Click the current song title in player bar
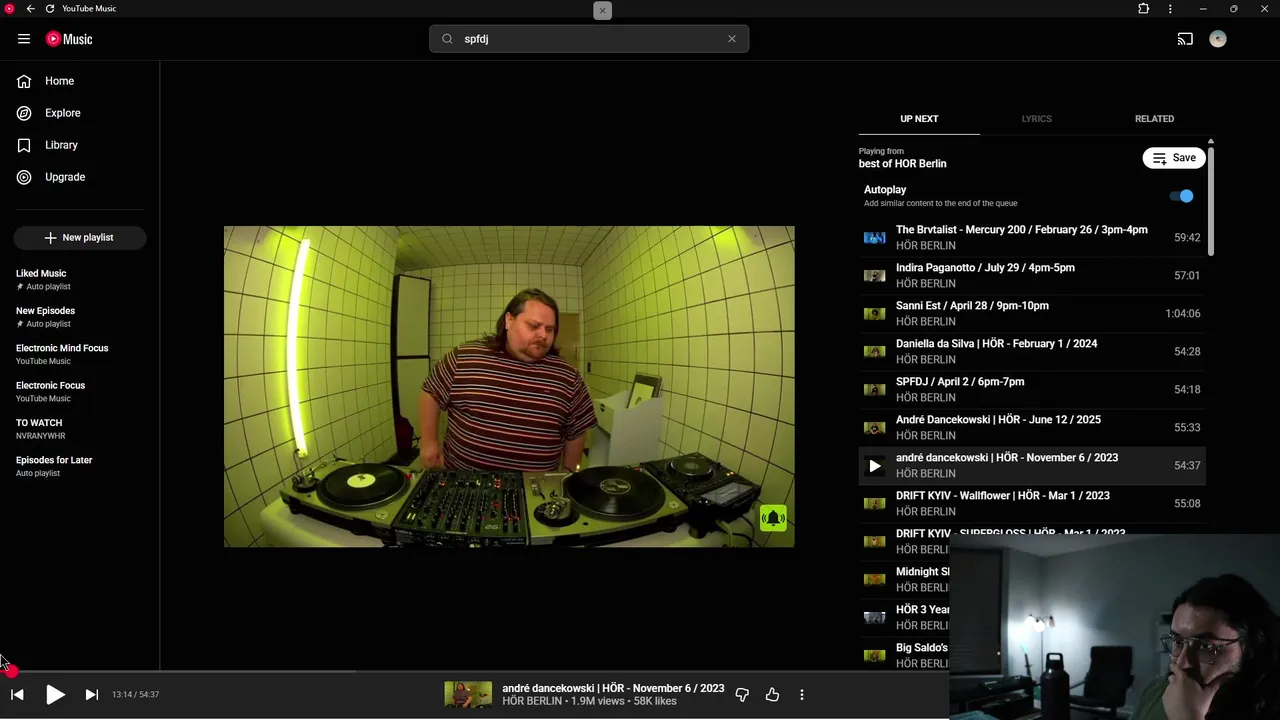The image size is (1280, 720). [613, 688]
